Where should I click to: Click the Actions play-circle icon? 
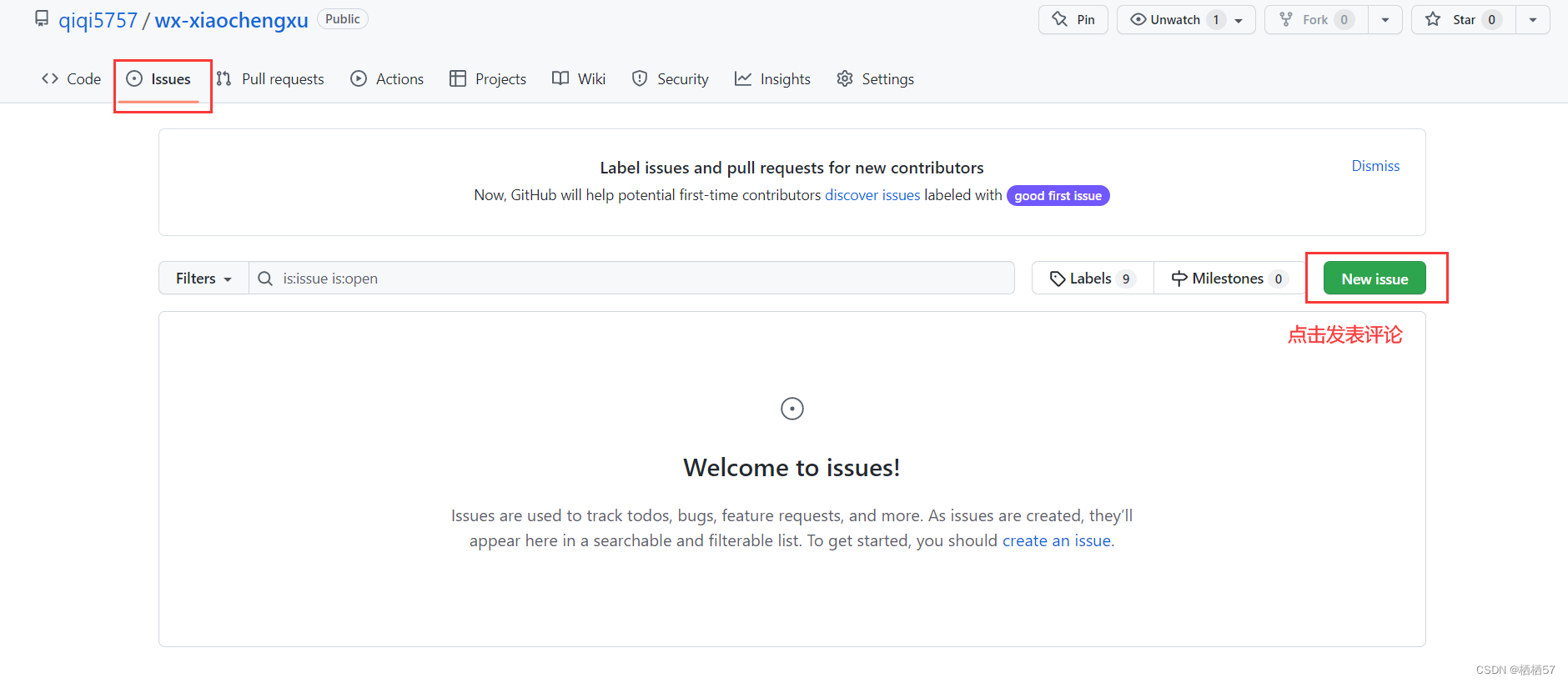point(359,78)
